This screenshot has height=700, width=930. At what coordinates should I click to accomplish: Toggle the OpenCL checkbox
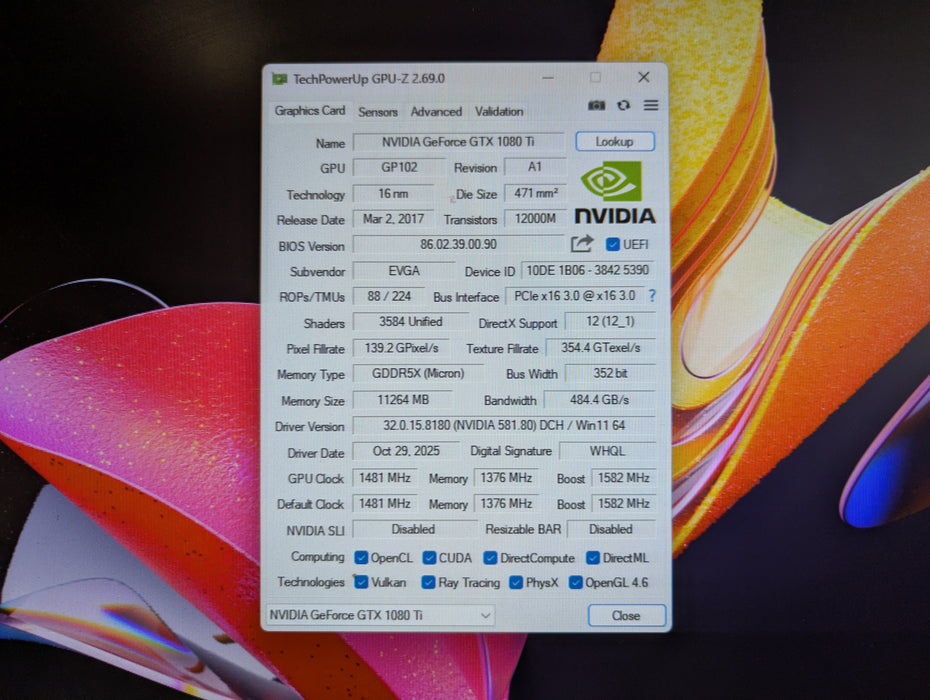(361, 558)
